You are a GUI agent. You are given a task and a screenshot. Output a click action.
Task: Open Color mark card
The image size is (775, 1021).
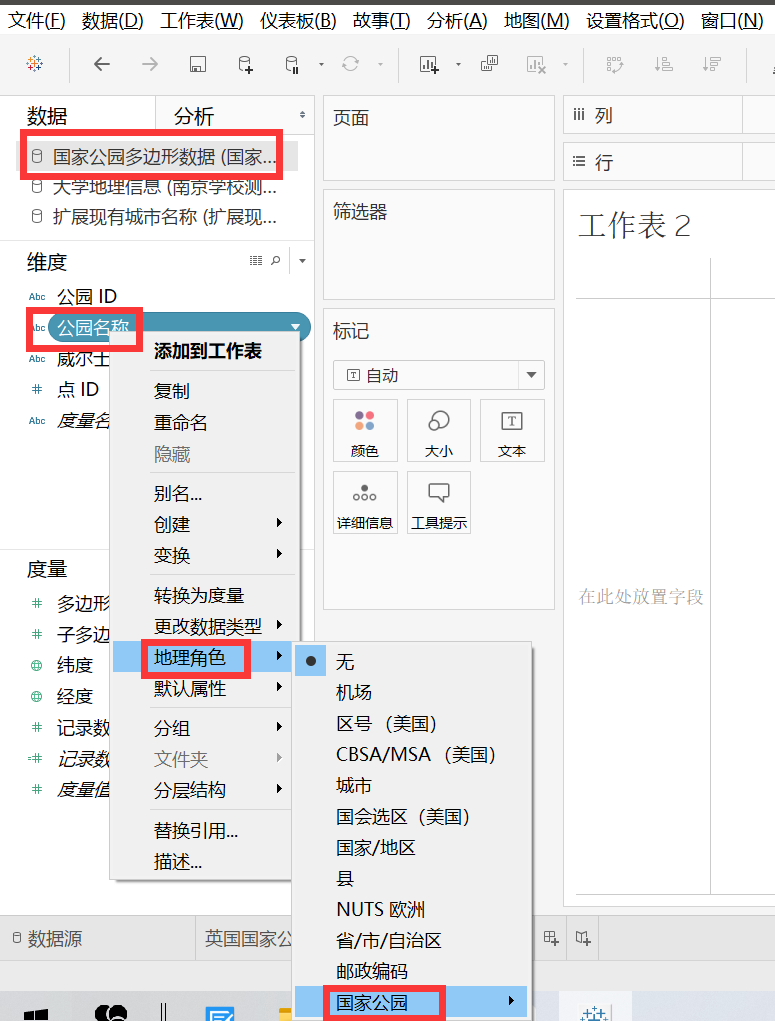(365, 430)
